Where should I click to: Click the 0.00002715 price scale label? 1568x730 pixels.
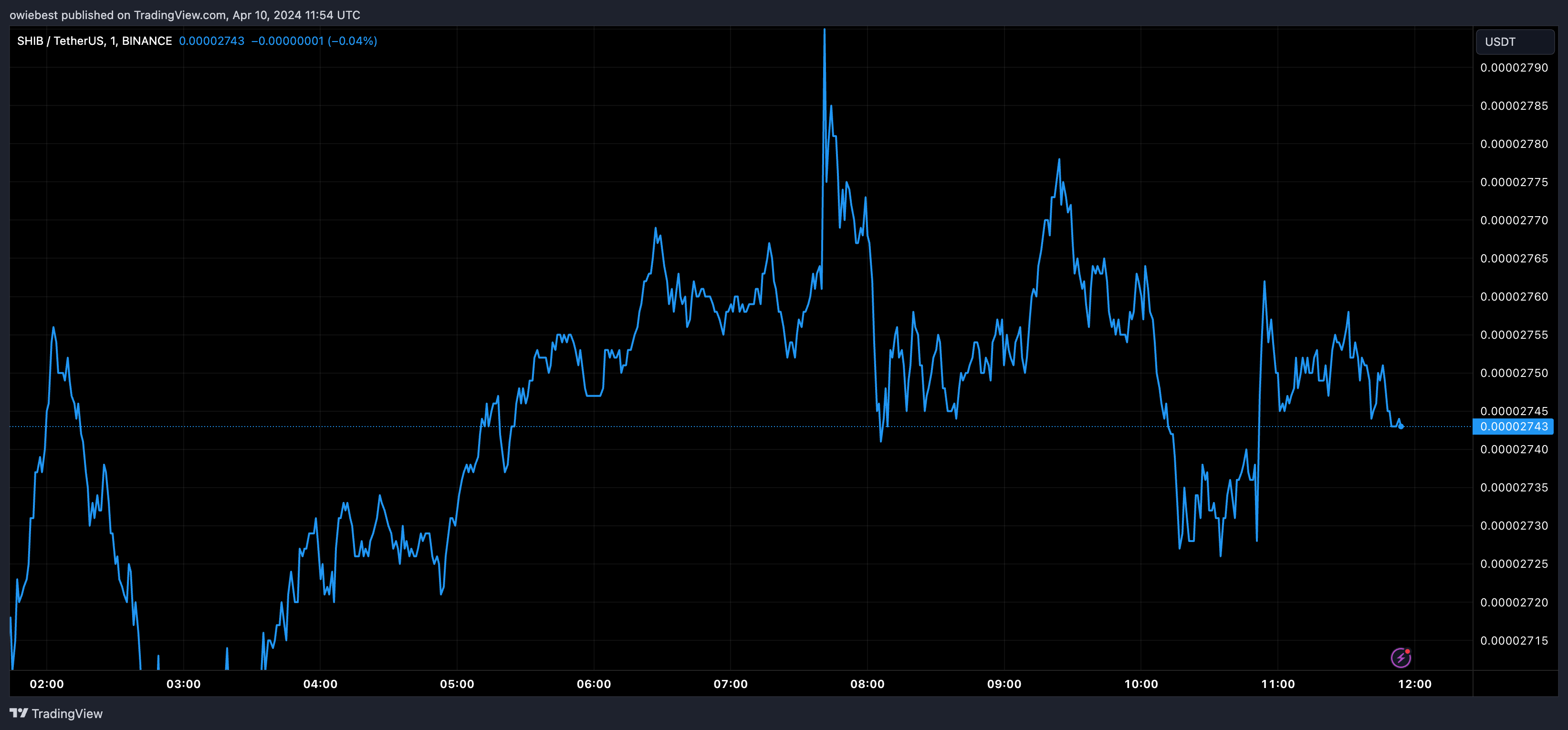(x=1514, y=640)
